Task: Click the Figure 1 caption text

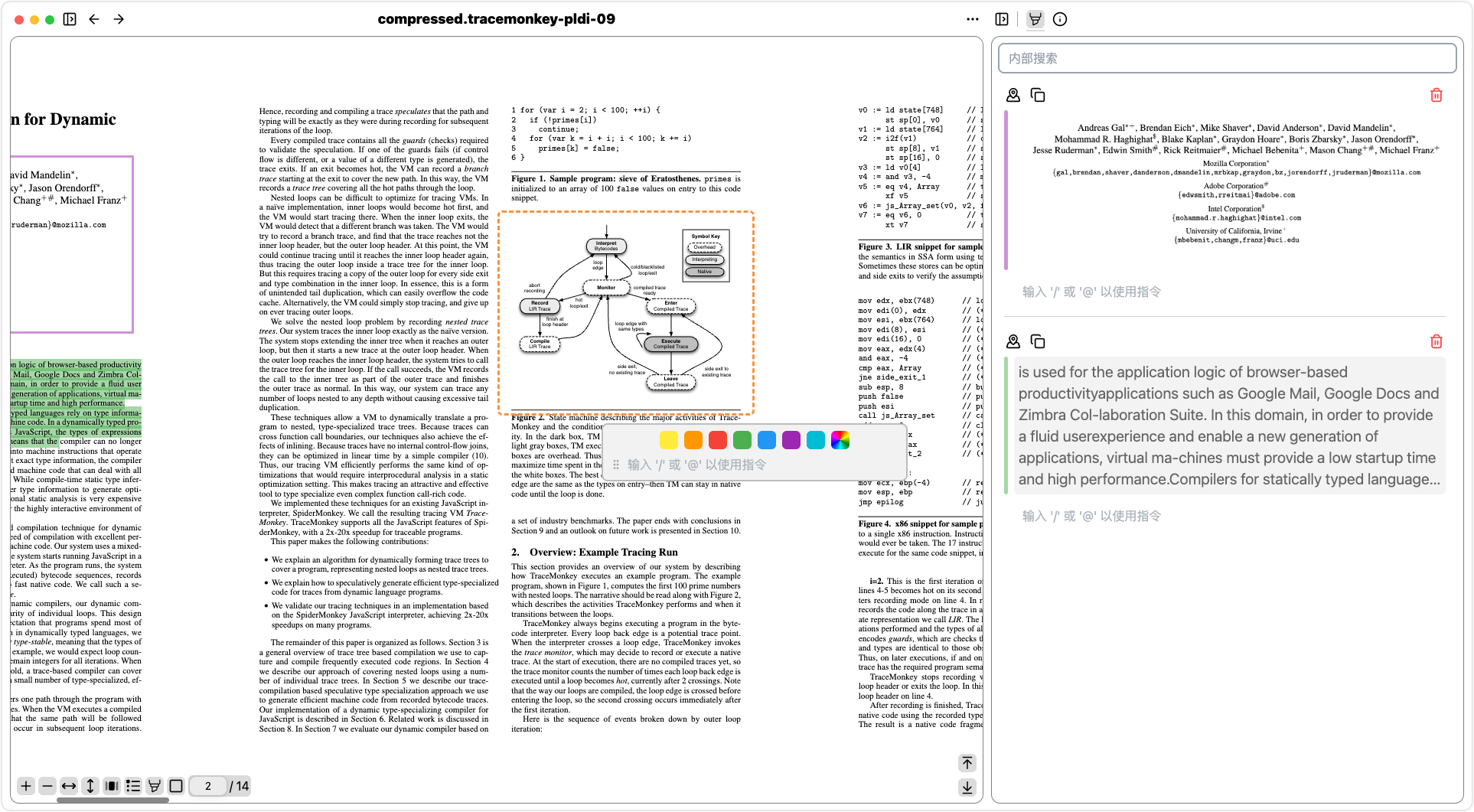Action: click(x=626, y=188)
